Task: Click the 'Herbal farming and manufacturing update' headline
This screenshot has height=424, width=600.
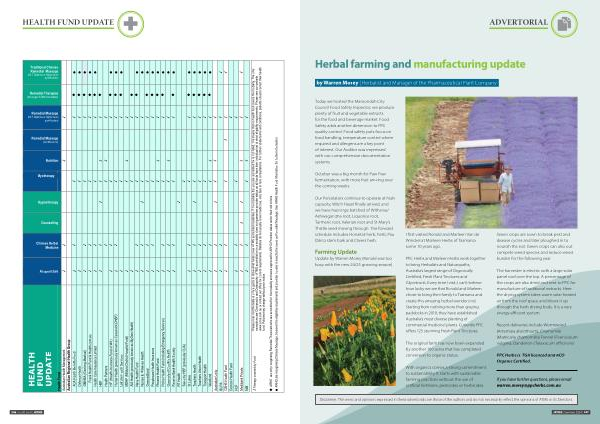Action: point(420,64)
